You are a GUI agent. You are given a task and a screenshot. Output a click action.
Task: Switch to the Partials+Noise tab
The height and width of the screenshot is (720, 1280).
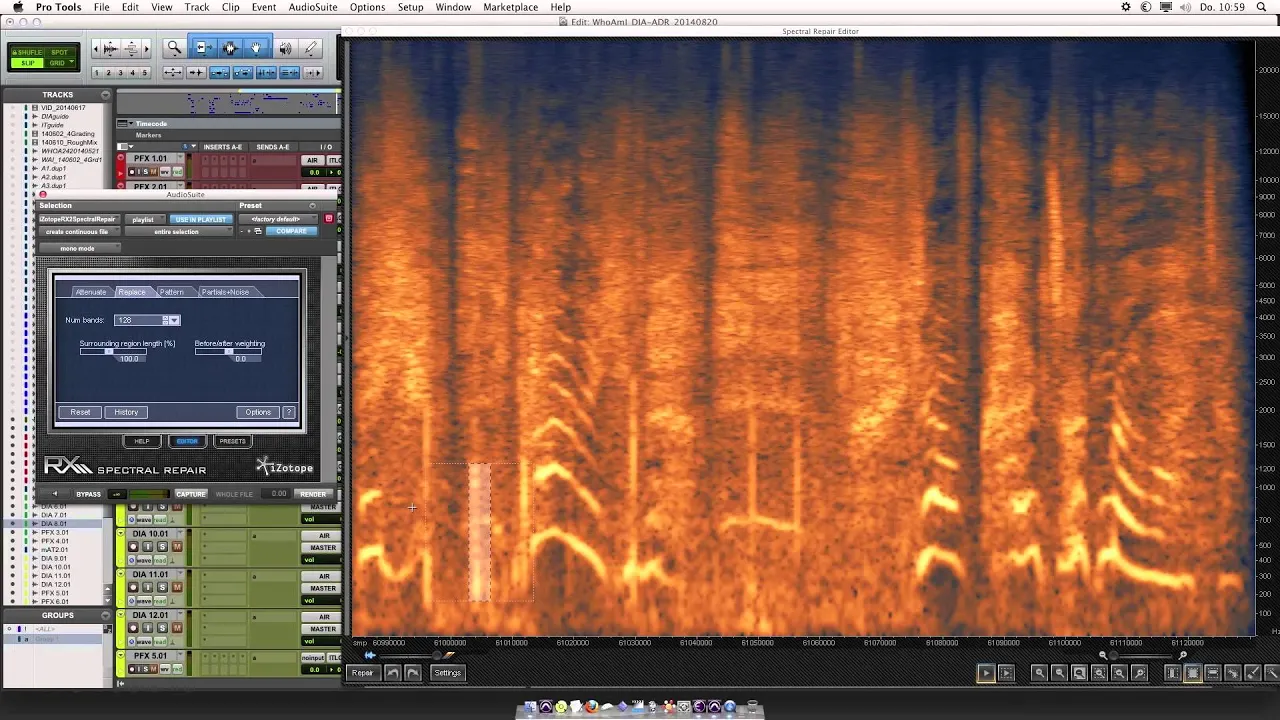[x=226, y=292]
